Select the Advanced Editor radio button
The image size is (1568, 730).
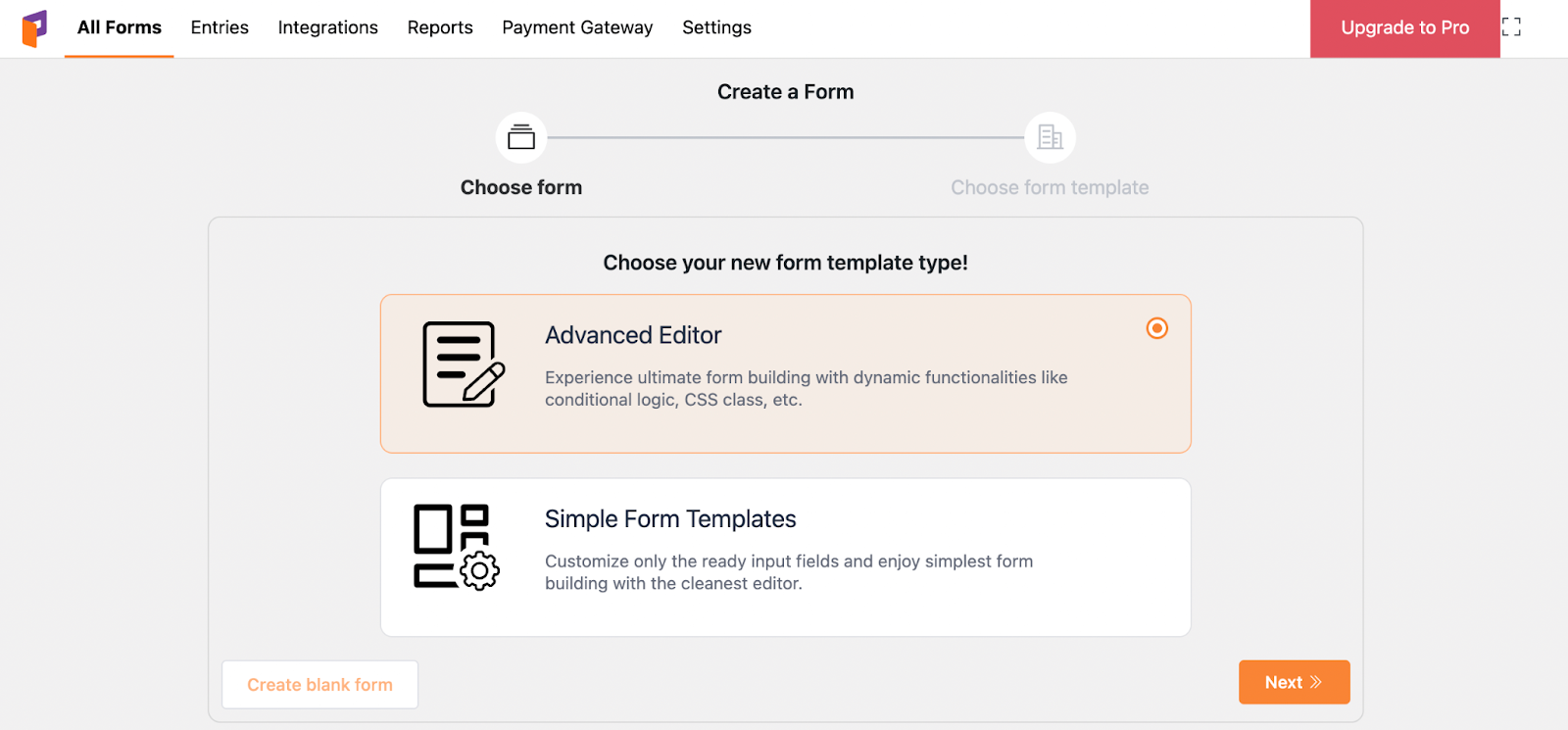pos(1157,328)
